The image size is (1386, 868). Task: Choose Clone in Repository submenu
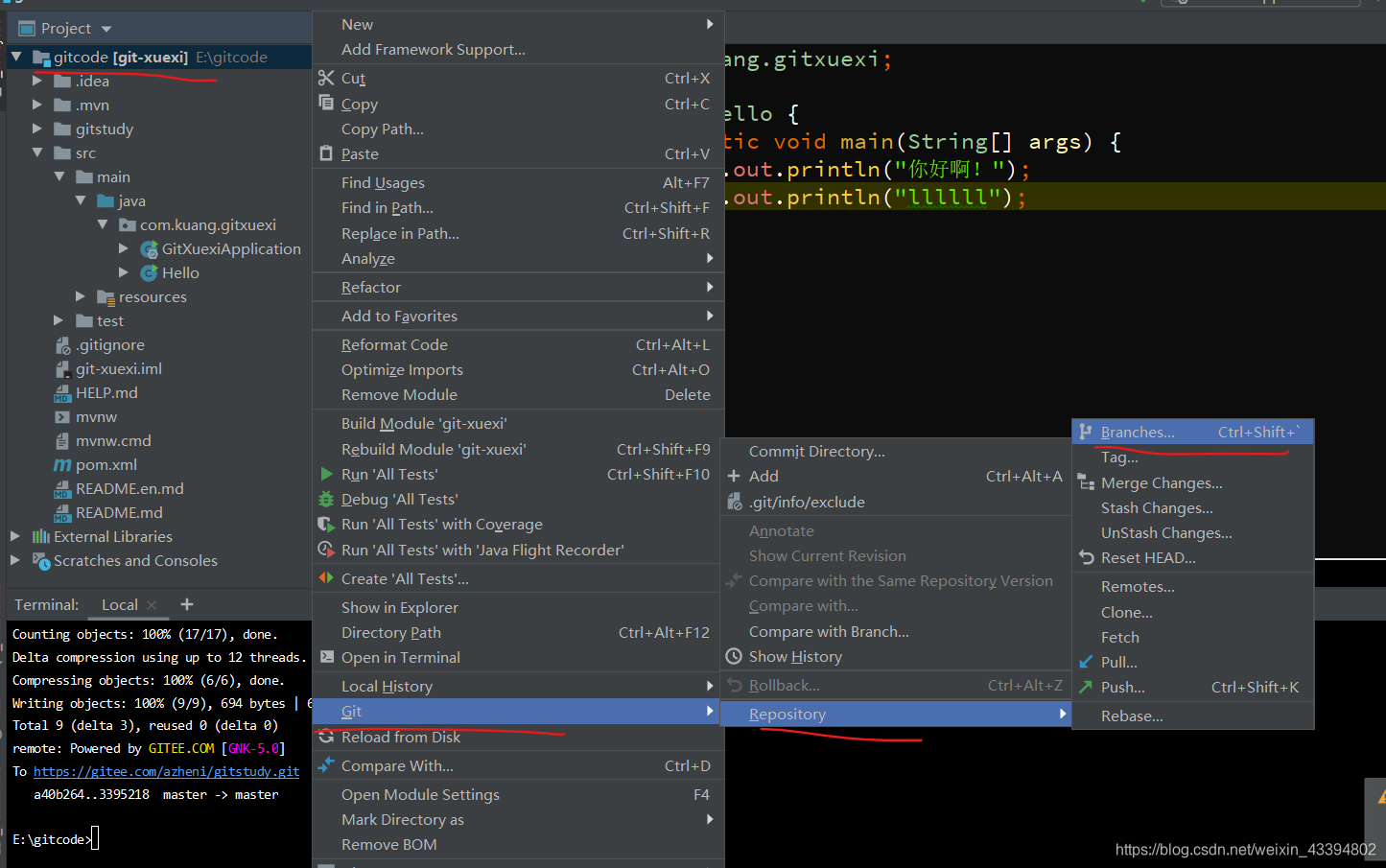[x=1192, y=612]
